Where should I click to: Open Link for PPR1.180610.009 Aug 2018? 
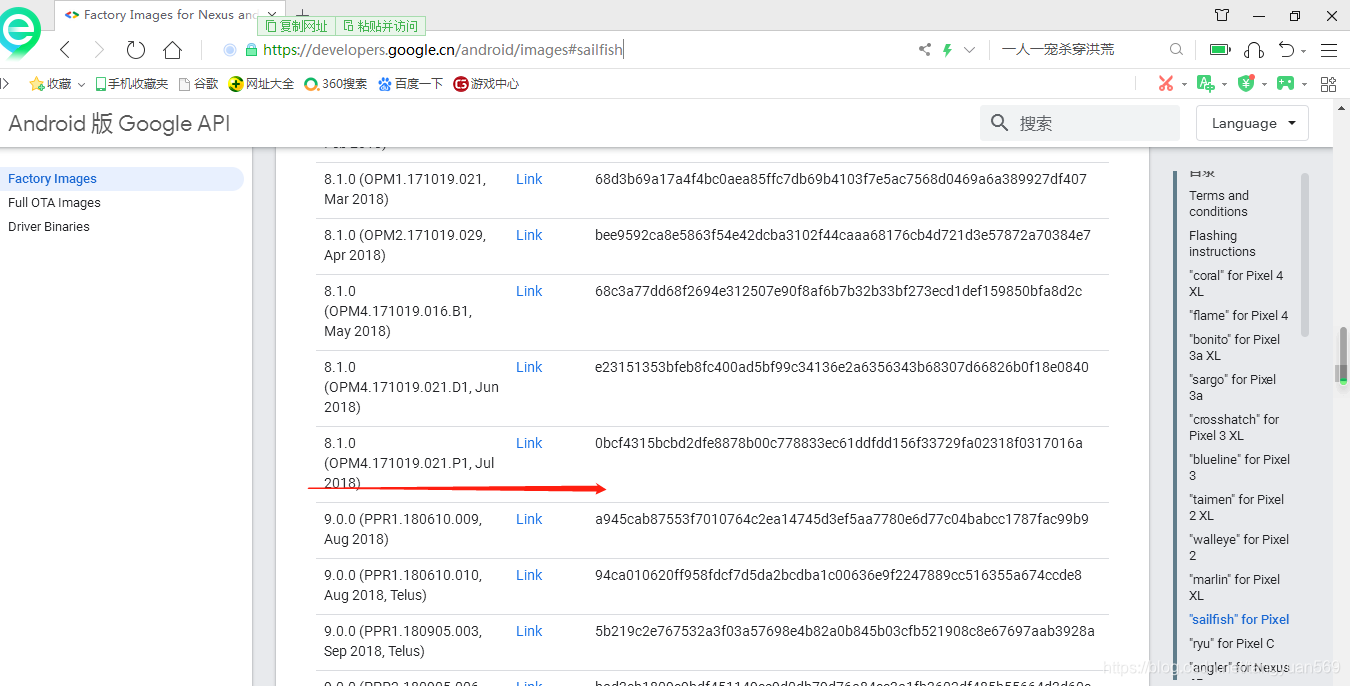[x=529, y=519]
